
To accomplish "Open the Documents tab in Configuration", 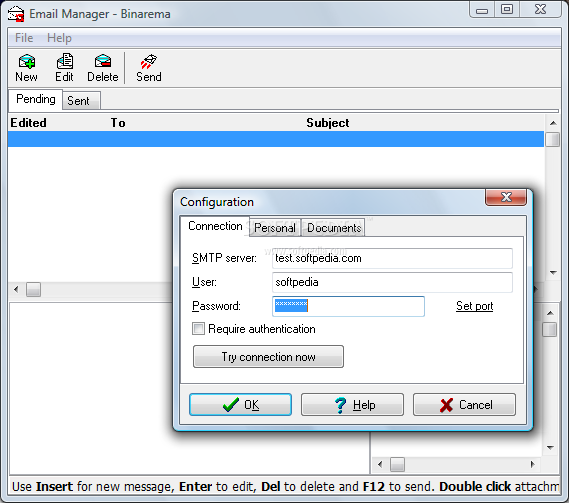I will pos(334,228).
